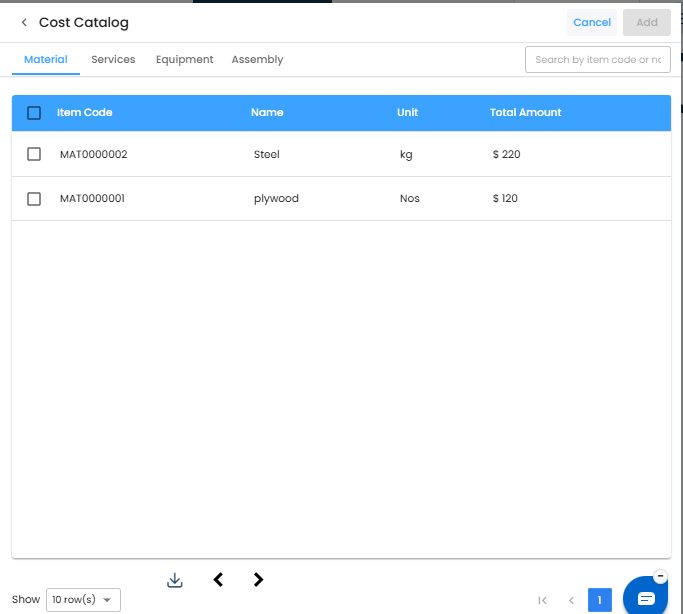Go back using the arrow beside Cost Catalog
The height and width of the screenshot is (614, 683).
(24, 22)
